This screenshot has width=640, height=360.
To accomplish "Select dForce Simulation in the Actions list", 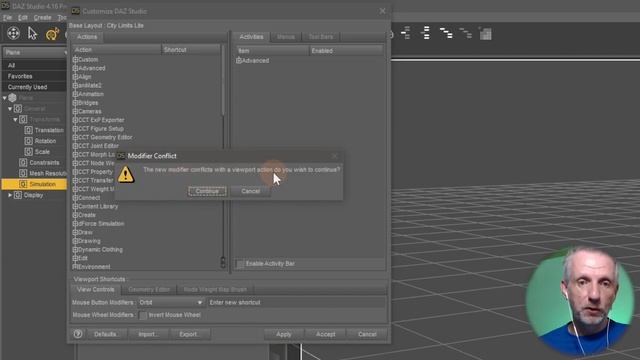I will tap(101, 224).
